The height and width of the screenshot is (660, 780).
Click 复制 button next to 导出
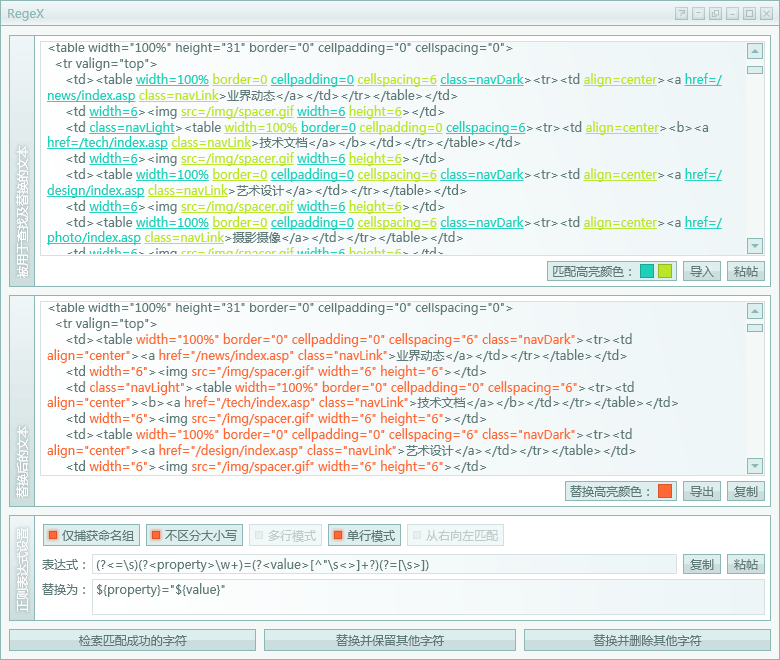[x=746, y=491]
